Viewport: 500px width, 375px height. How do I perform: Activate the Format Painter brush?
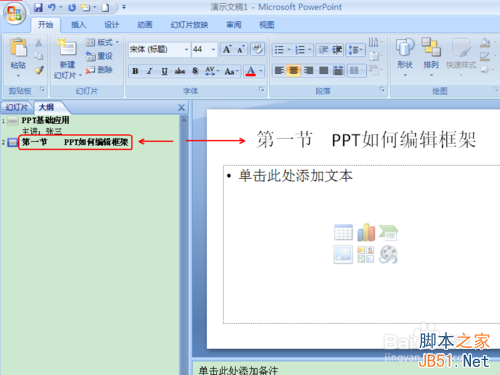pyautogui.click(x=39, y=70)
